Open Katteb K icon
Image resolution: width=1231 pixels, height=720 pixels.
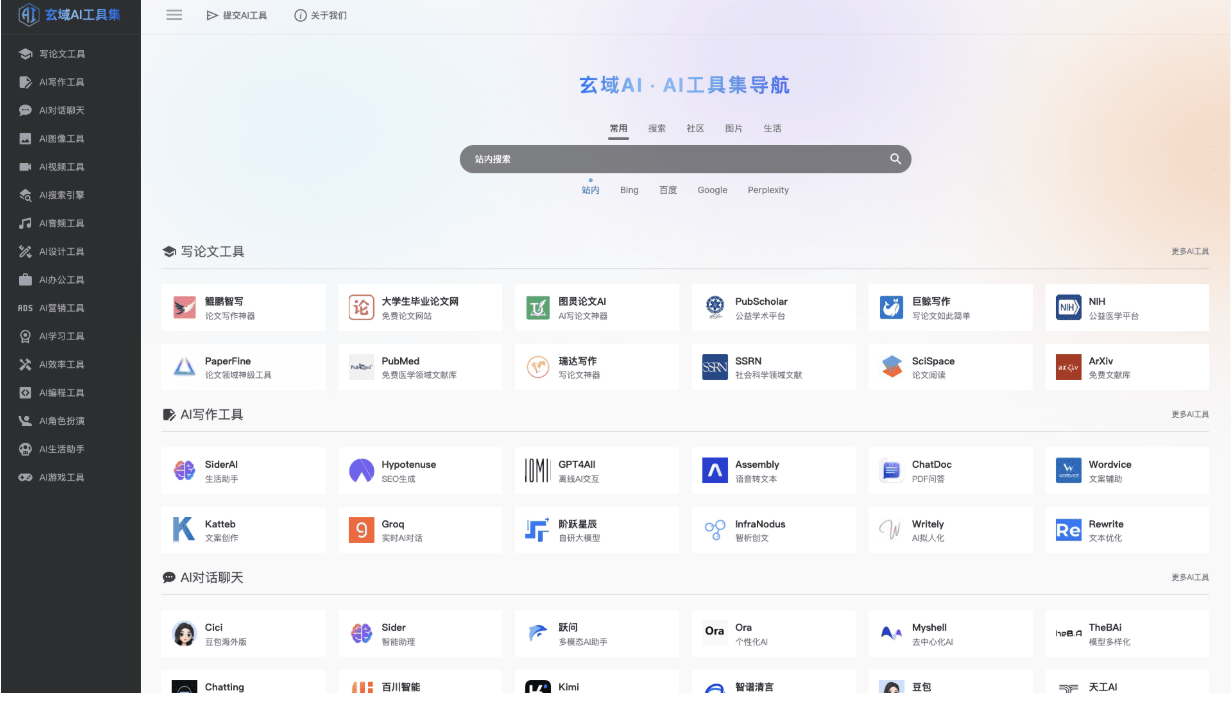pyautogui.click(x=184, y=530)
